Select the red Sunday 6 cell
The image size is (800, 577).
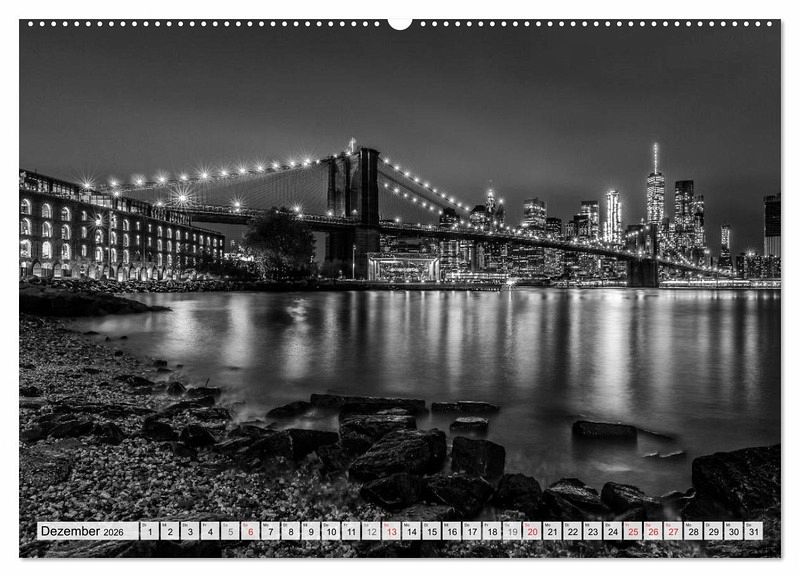tap(250, 531)
